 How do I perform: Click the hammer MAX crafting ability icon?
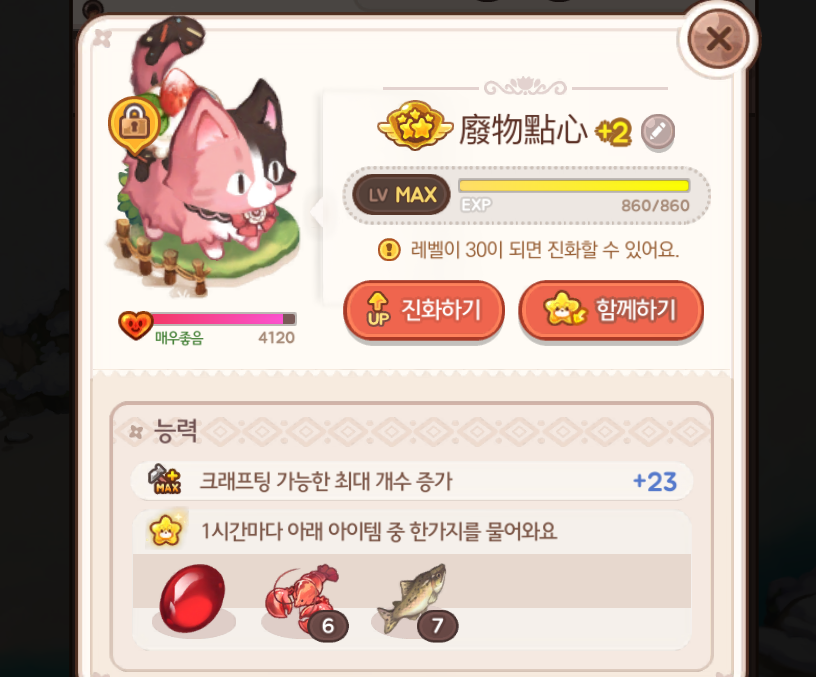[x=164, y=479]
